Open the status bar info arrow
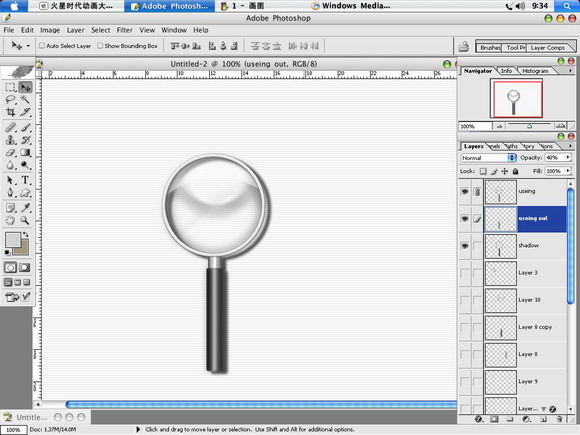The image size is (580, 435). click(138, 429)
